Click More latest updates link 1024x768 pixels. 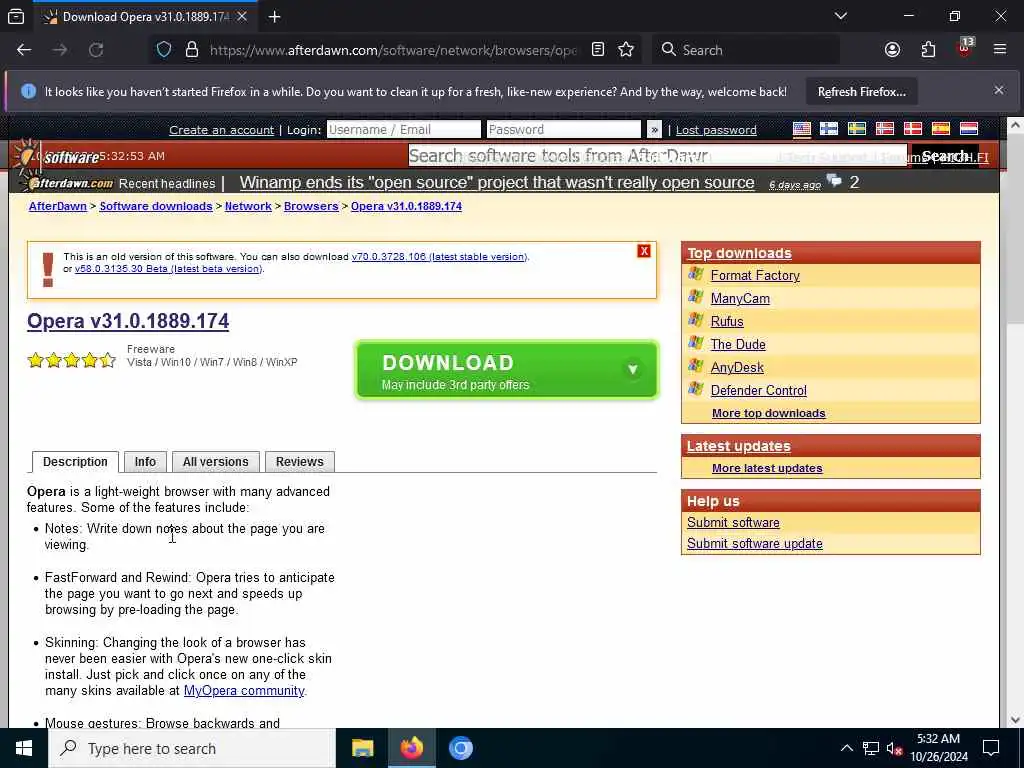point(767,468)
